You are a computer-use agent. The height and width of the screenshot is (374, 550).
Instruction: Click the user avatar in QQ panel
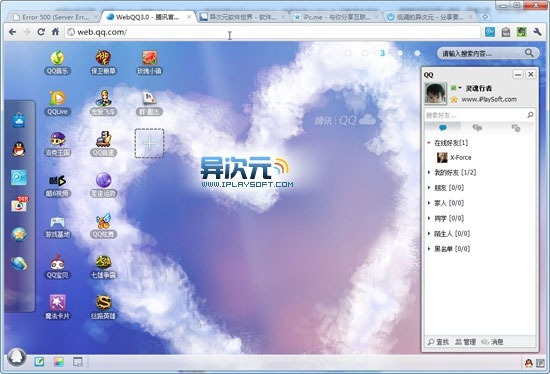pyautogui.click(x=435, y=93)
